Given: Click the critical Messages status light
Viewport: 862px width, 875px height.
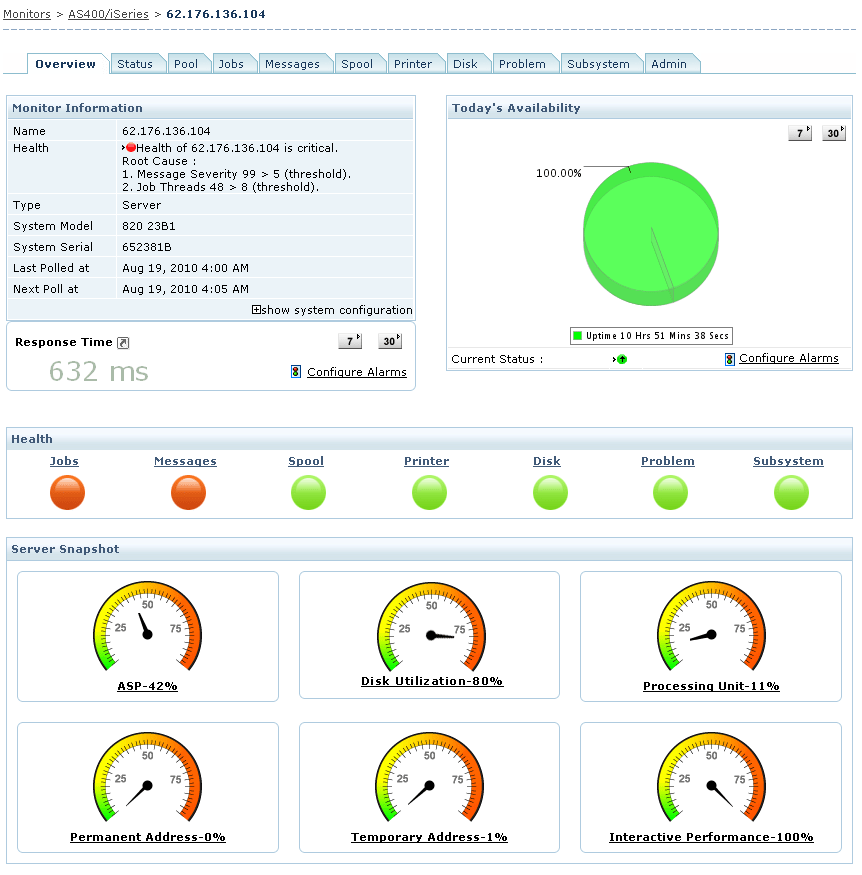Looking at the screenshot, I should [187, 492].
